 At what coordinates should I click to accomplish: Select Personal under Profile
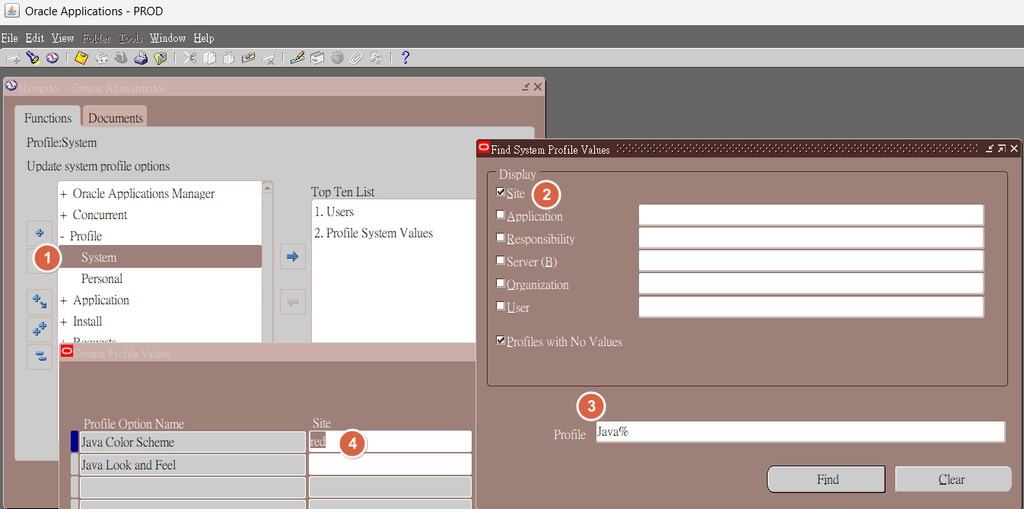102,279
